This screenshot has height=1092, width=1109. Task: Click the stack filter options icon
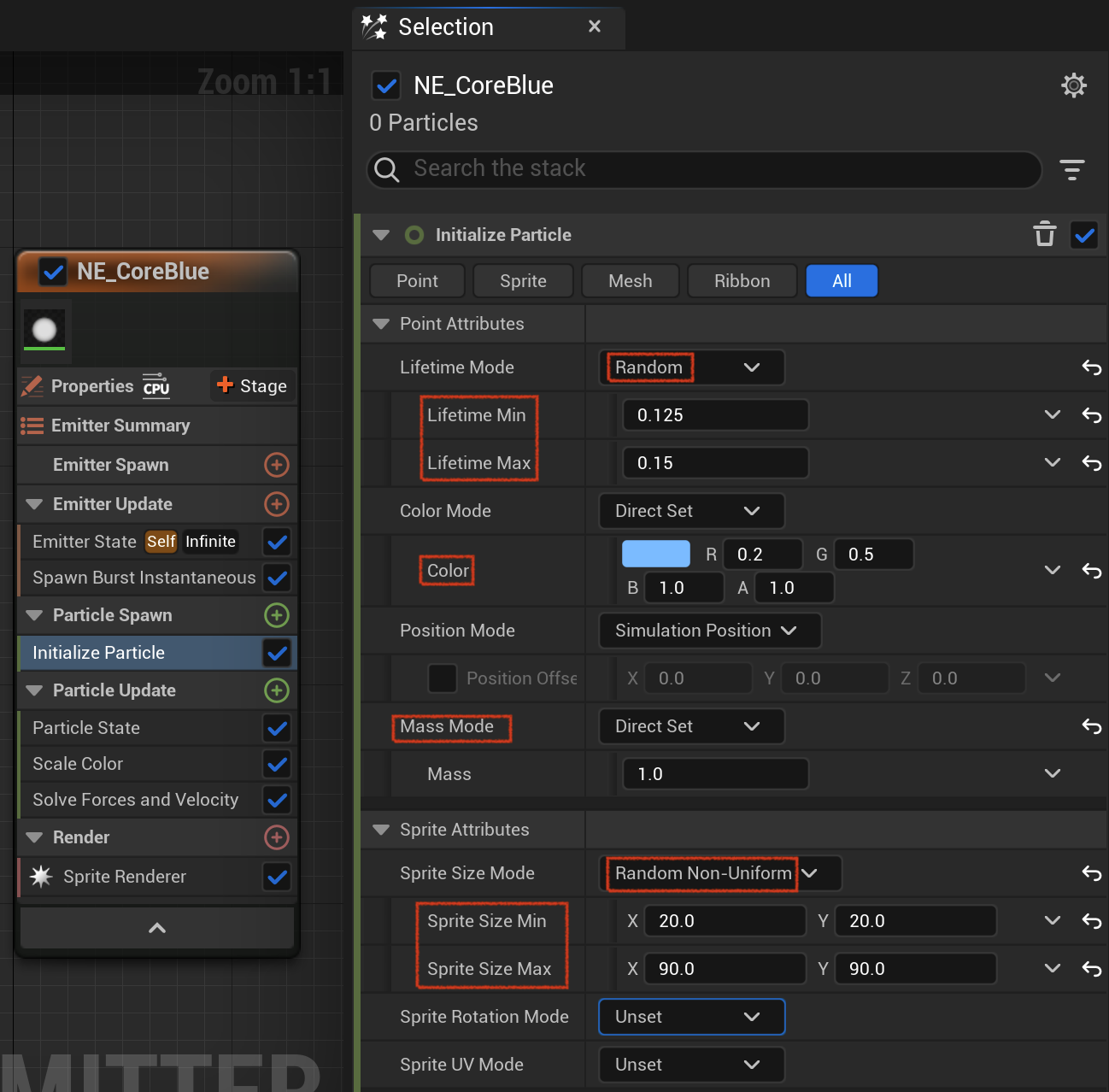coord(1072,169)
